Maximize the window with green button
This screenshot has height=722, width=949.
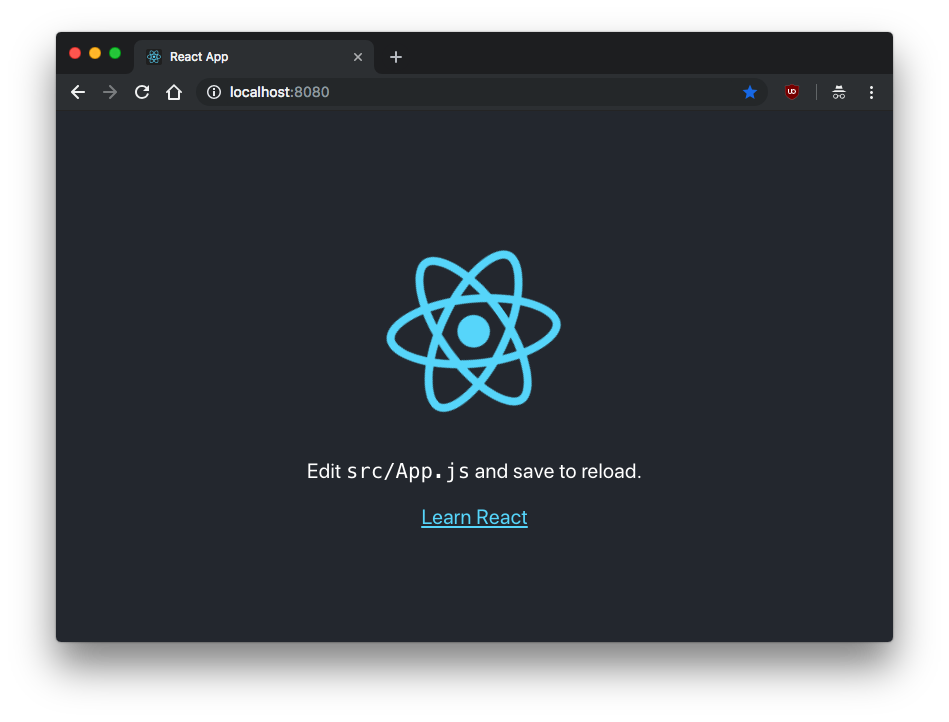[115, 53]
